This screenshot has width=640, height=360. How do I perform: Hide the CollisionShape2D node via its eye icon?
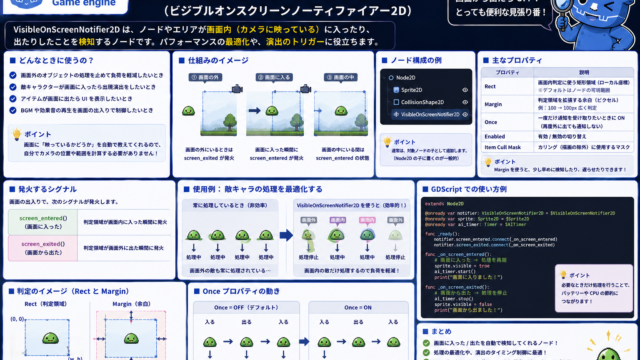pos(464,102)
